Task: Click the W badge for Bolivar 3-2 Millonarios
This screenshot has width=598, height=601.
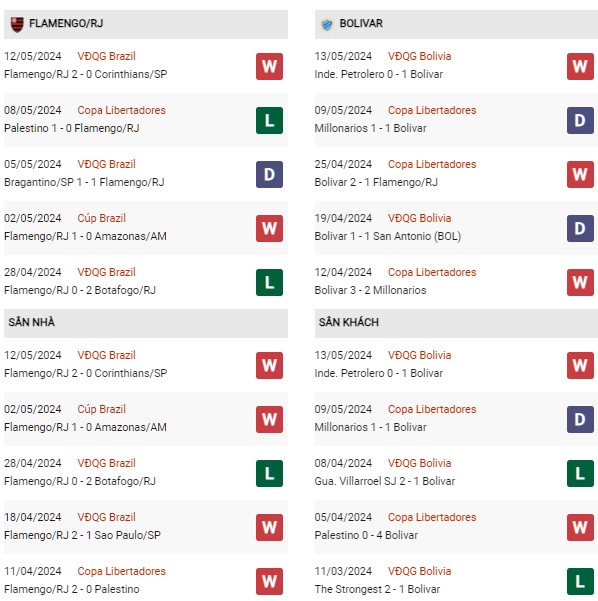Action: (x=580, y=282)
